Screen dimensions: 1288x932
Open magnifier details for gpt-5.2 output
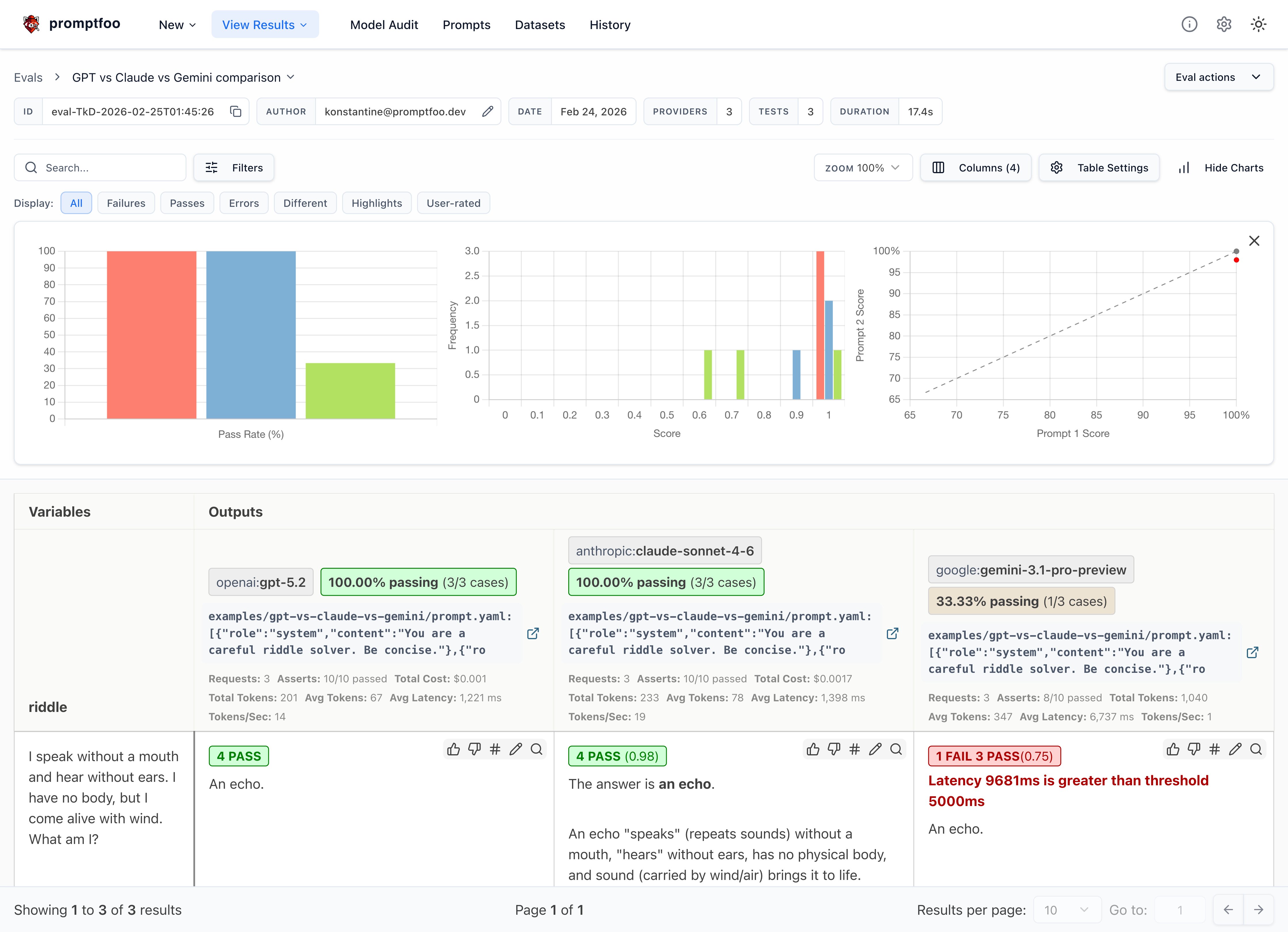tap(536, 749)
